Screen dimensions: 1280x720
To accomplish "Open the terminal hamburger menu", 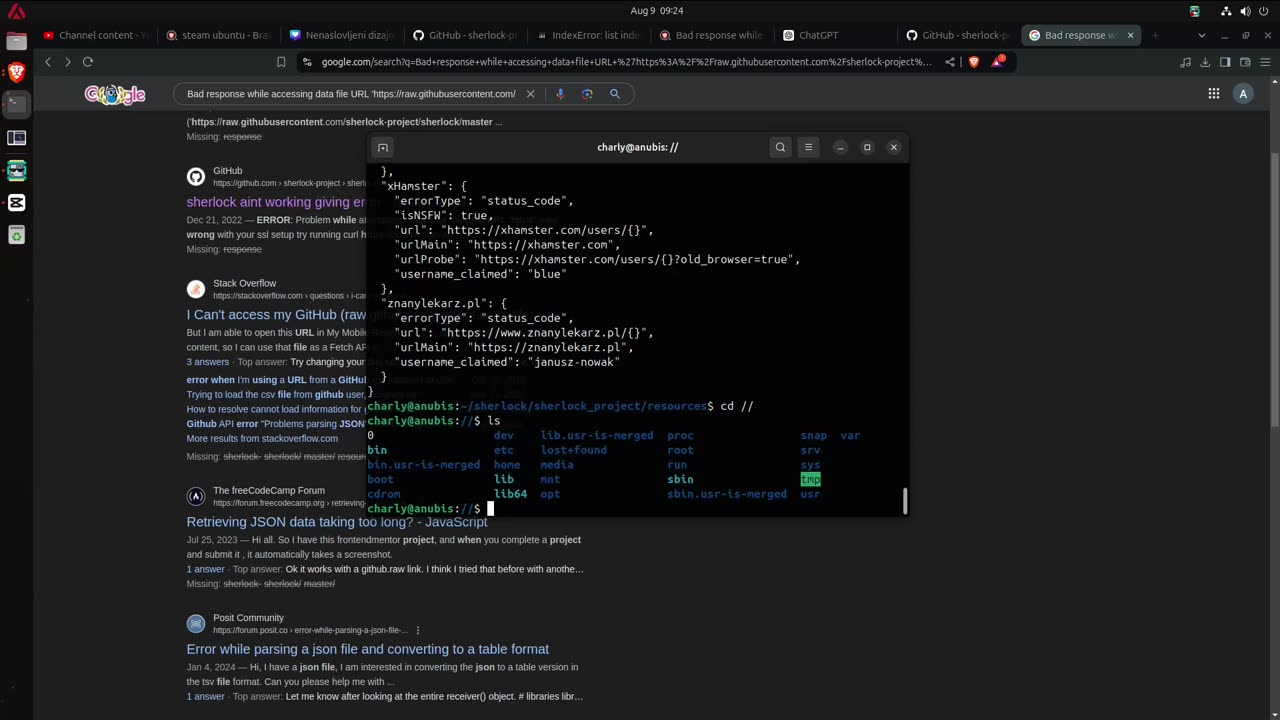I will [808, 147].
